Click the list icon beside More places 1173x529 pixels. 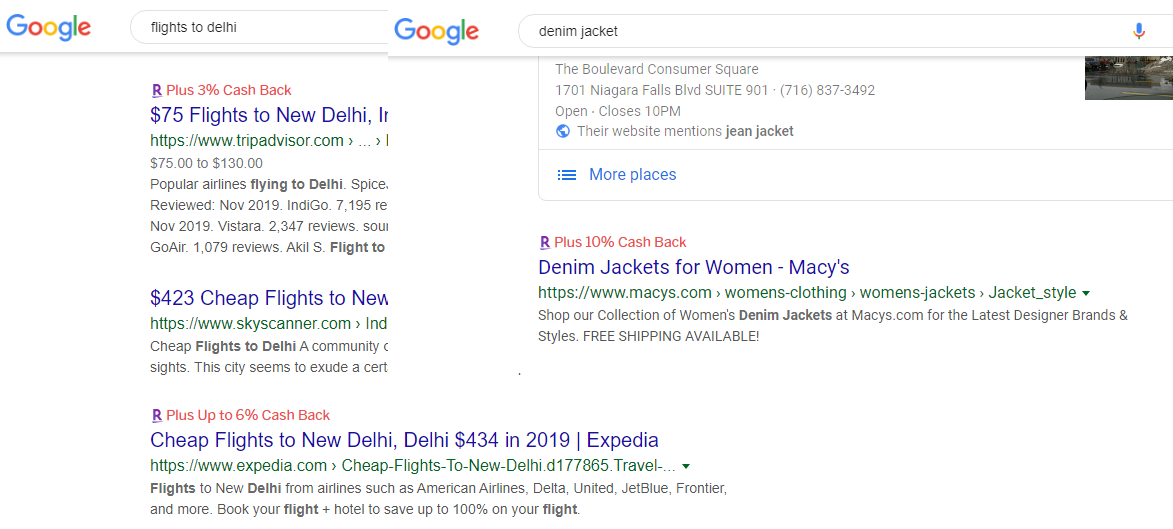click(567, 175)
